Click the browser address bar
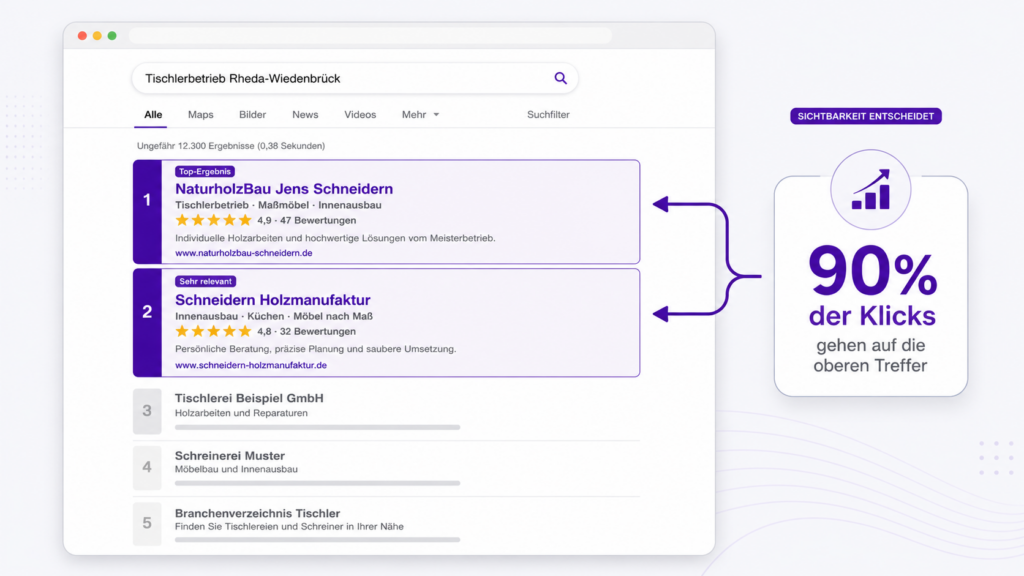The image size is (1024, 576). coord(370,35)
